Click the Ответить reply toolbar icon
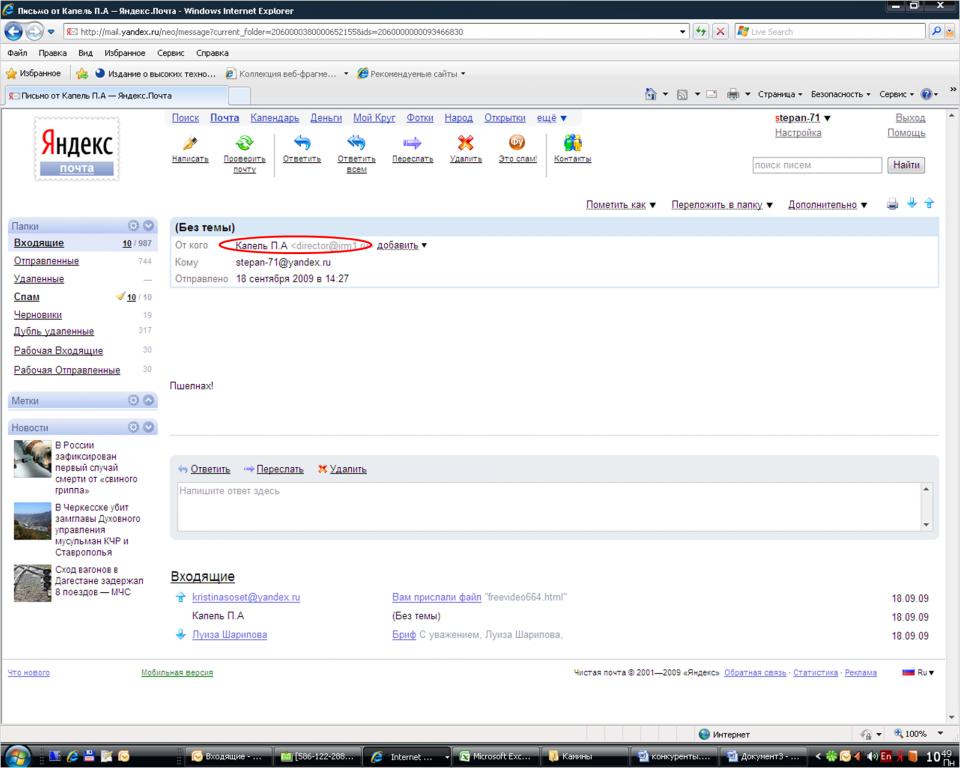The height and width of the screenshot is (768, 960). [x=301, y=143]
